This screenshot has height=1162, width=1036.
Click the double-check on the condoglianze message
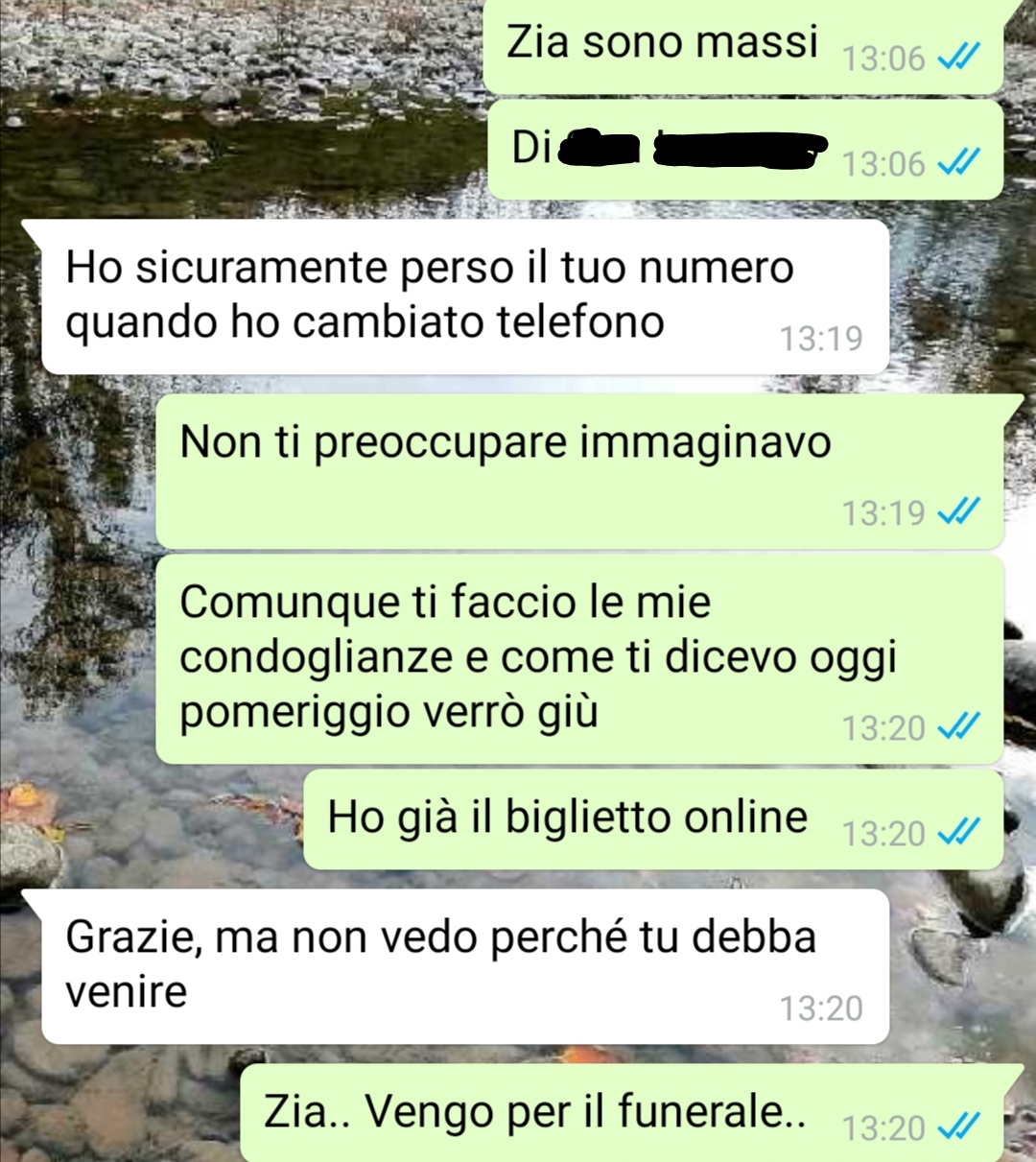tap(958, 727)
